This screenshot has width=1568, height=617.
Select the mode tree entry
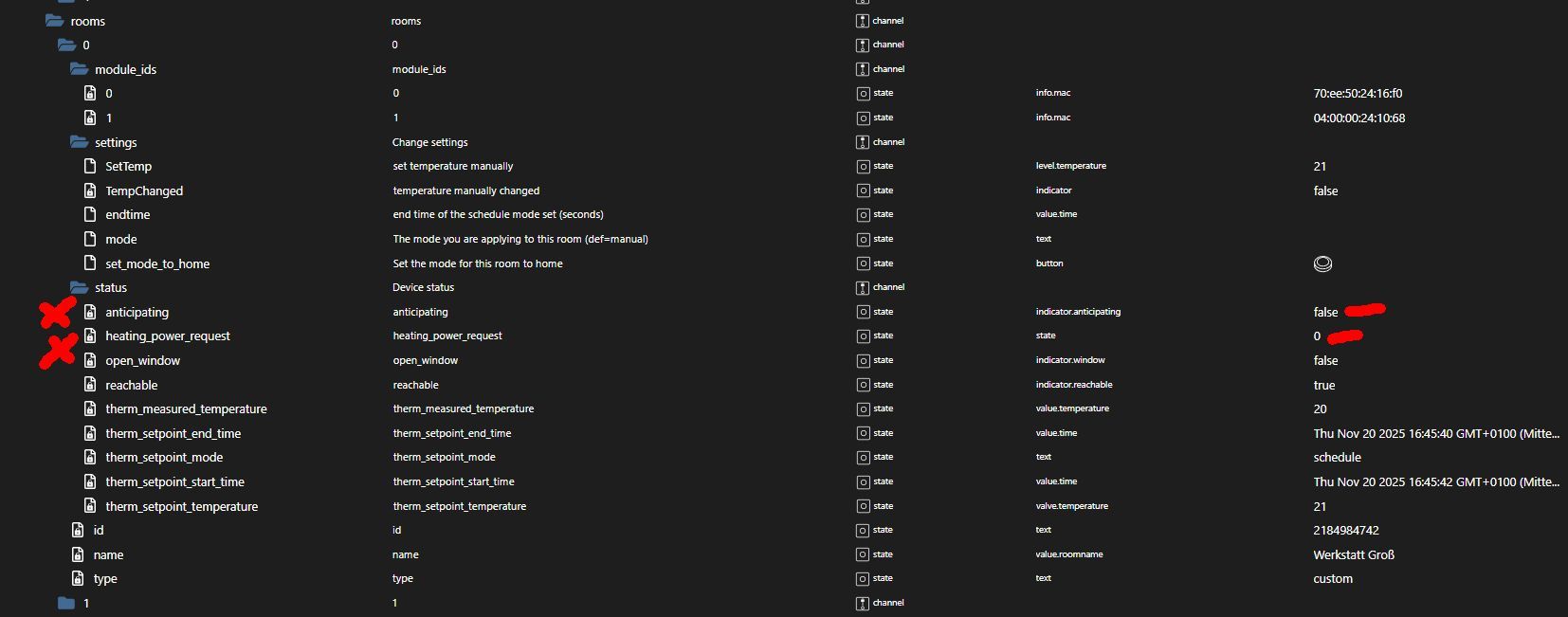[x=121, y=239]
